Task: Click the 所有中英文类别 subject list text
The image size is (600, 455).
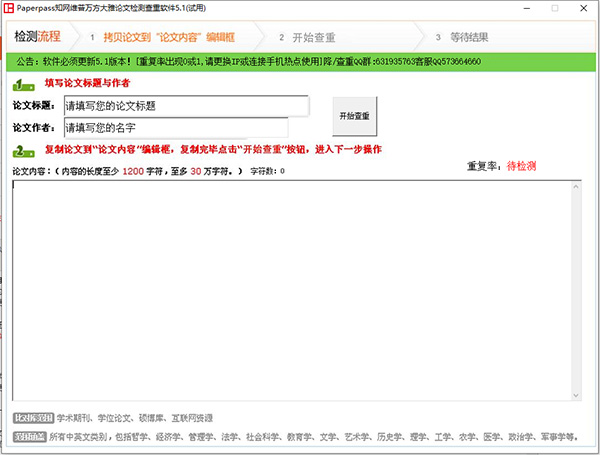Action: point(313,437)
